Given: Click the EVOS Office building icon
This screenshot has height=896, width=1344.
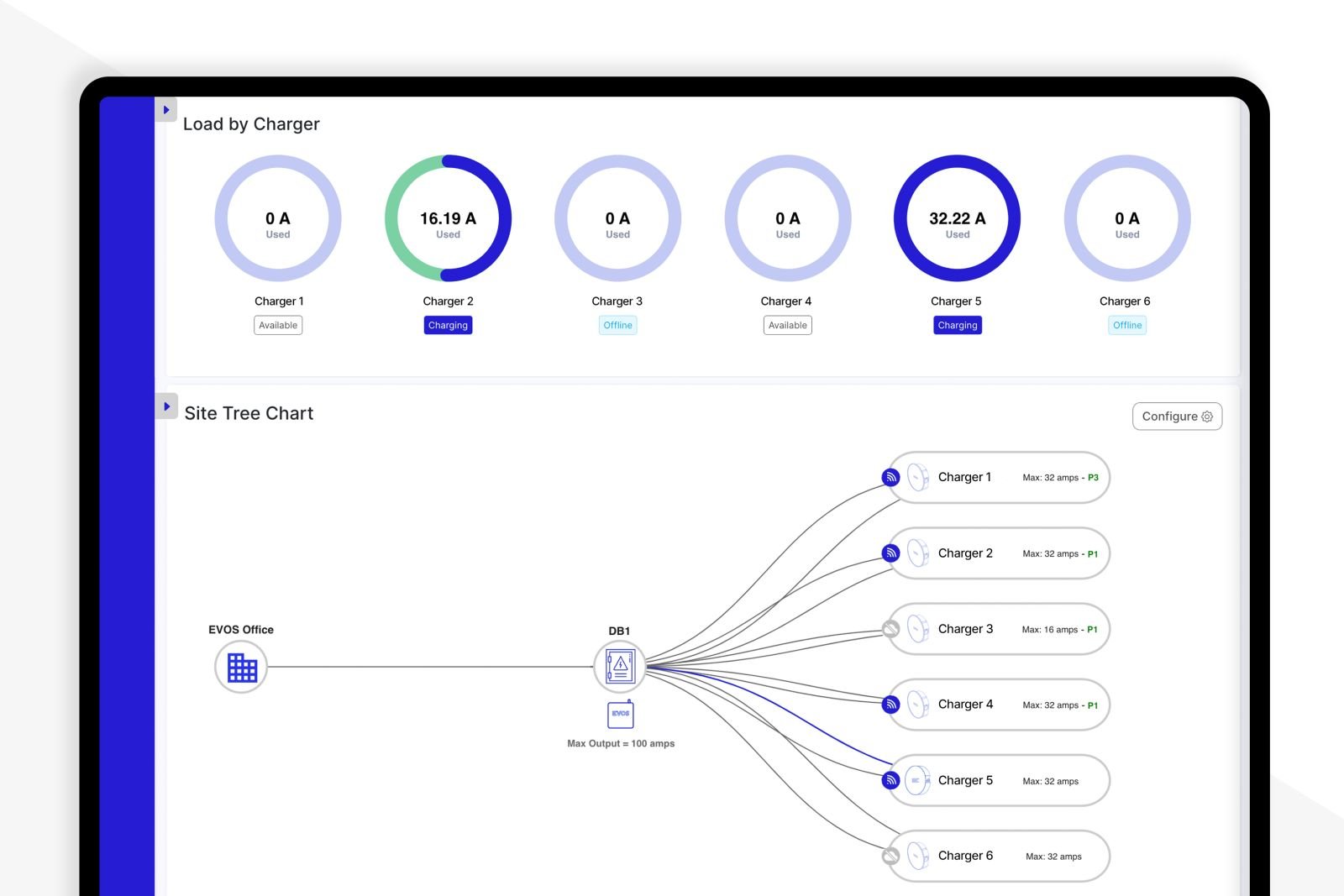Looking at the screenshot, I should (241, 668).
